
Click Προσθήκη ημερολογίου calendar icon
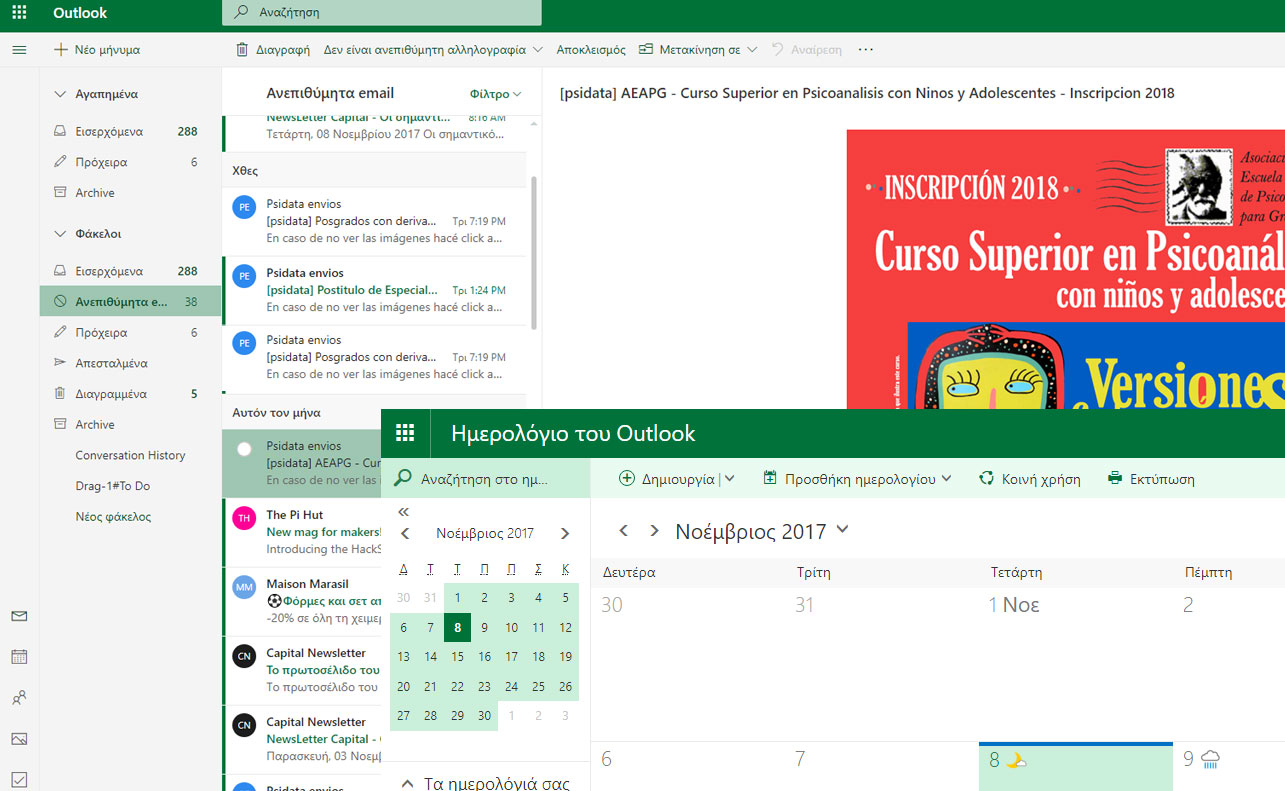coord(770,478)
